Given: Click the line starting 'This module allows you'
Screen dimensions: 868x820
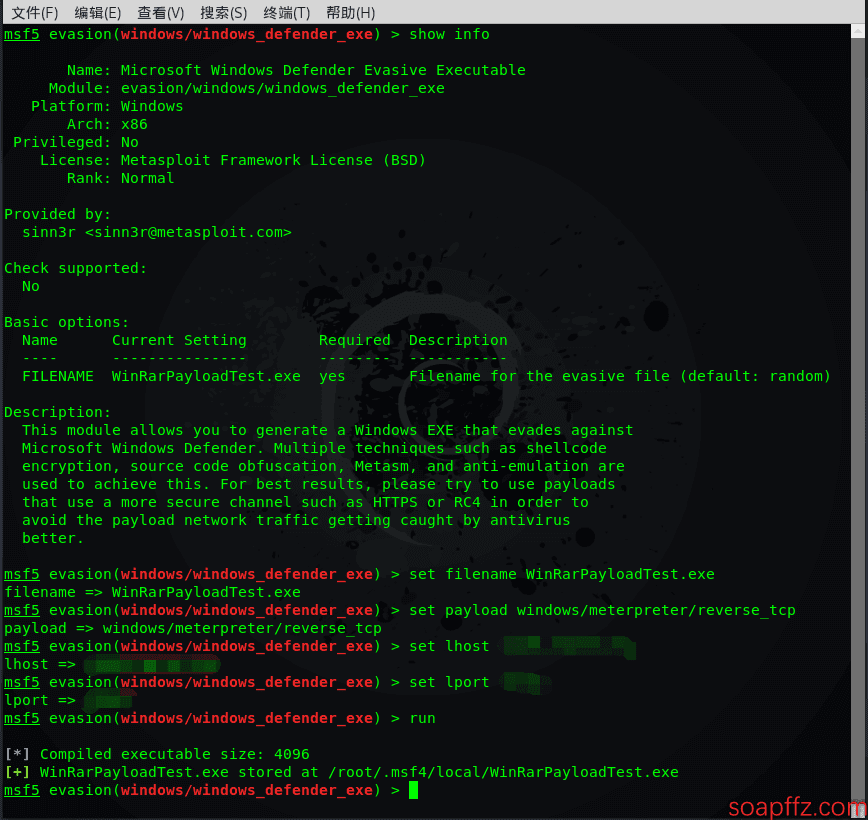Looking at the screenshot, I should [x=328, y=430].
